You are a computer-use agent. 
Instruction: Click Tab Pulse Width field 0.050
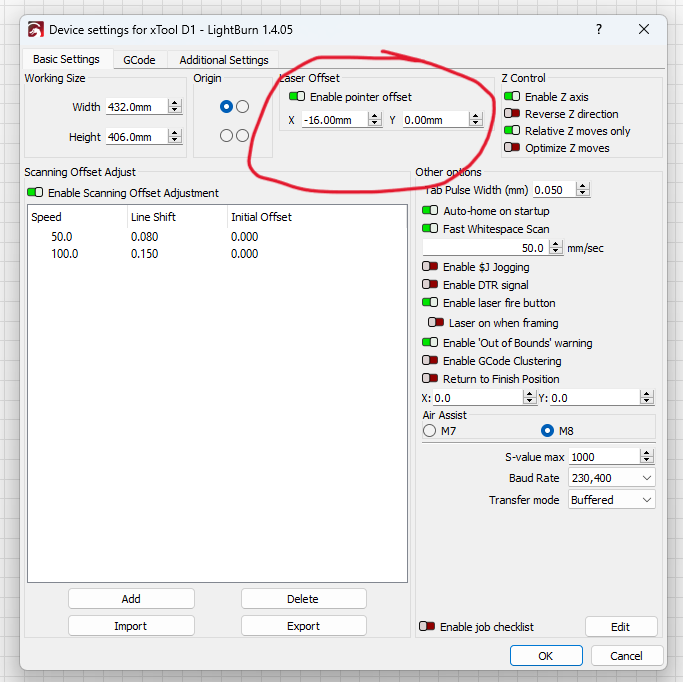[x=554, y=190]
